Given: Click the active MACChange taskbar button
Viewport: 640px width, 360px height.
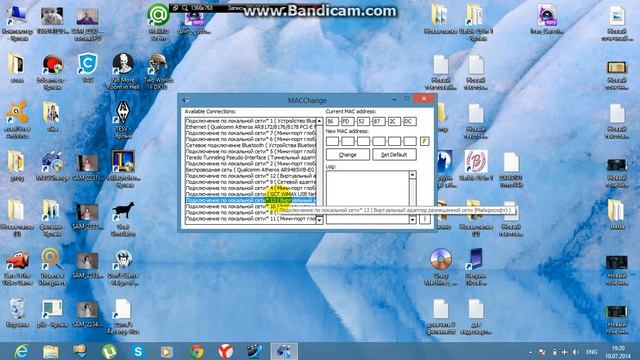Looking at the screenshot, I should coord(284,351).
